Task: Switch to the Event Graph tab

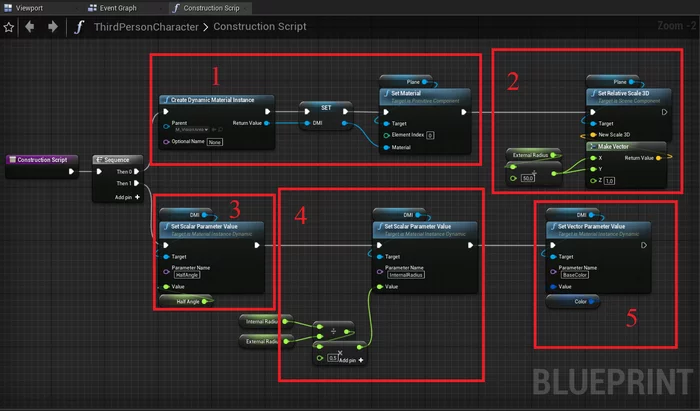Action: pyautogui.click(x=112, y=8)
